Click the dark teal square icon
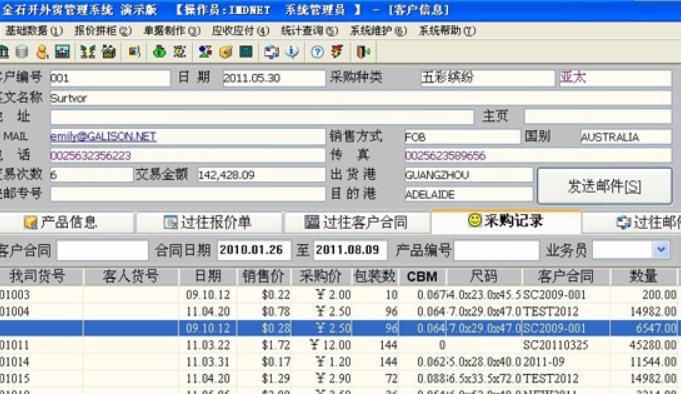The height and width of the screenshot is (394, 681). click(246, 52)
